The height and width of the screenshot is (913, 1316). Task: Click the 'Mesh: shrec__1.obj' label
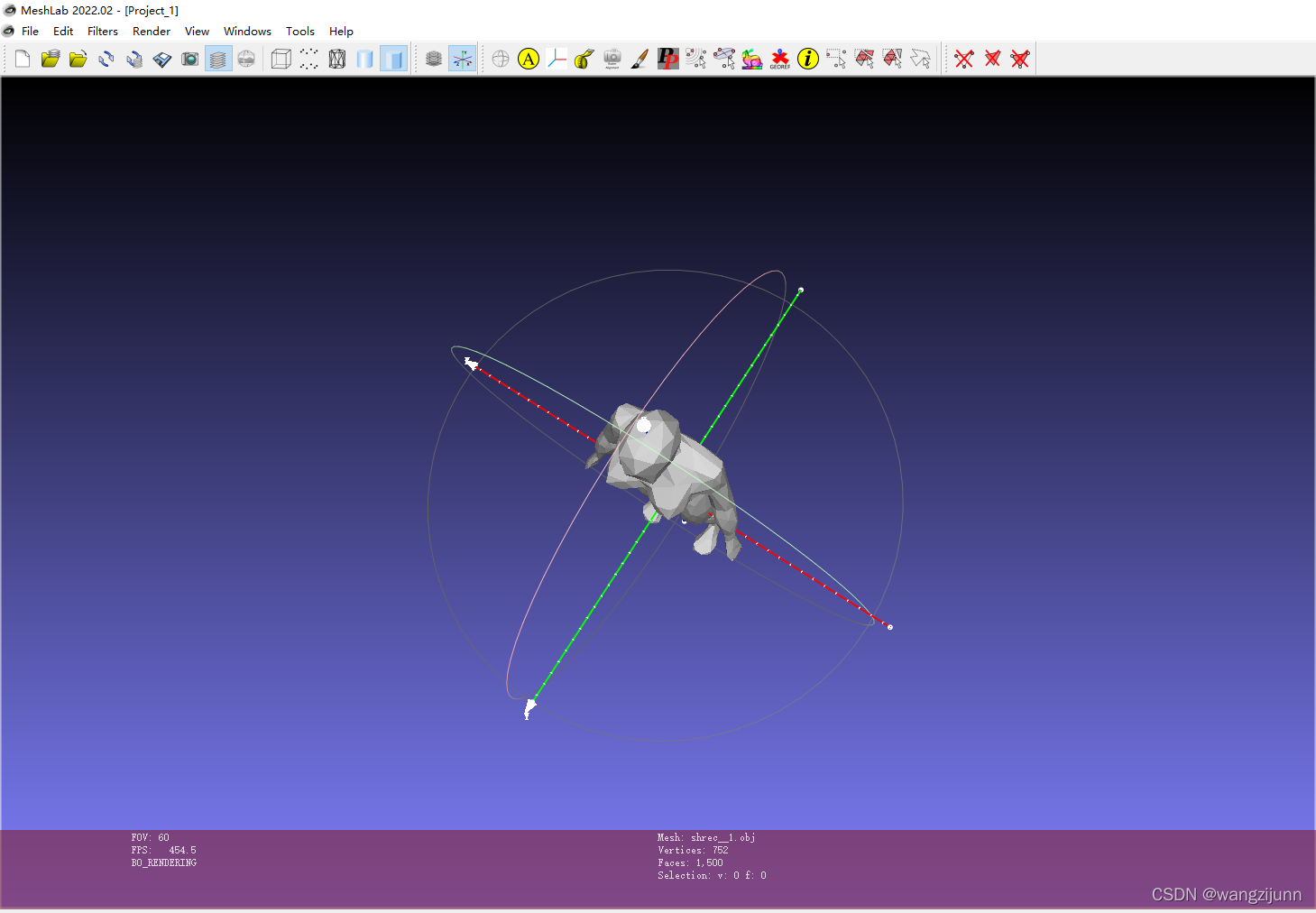pyautogui.click(x=706, y=837)
